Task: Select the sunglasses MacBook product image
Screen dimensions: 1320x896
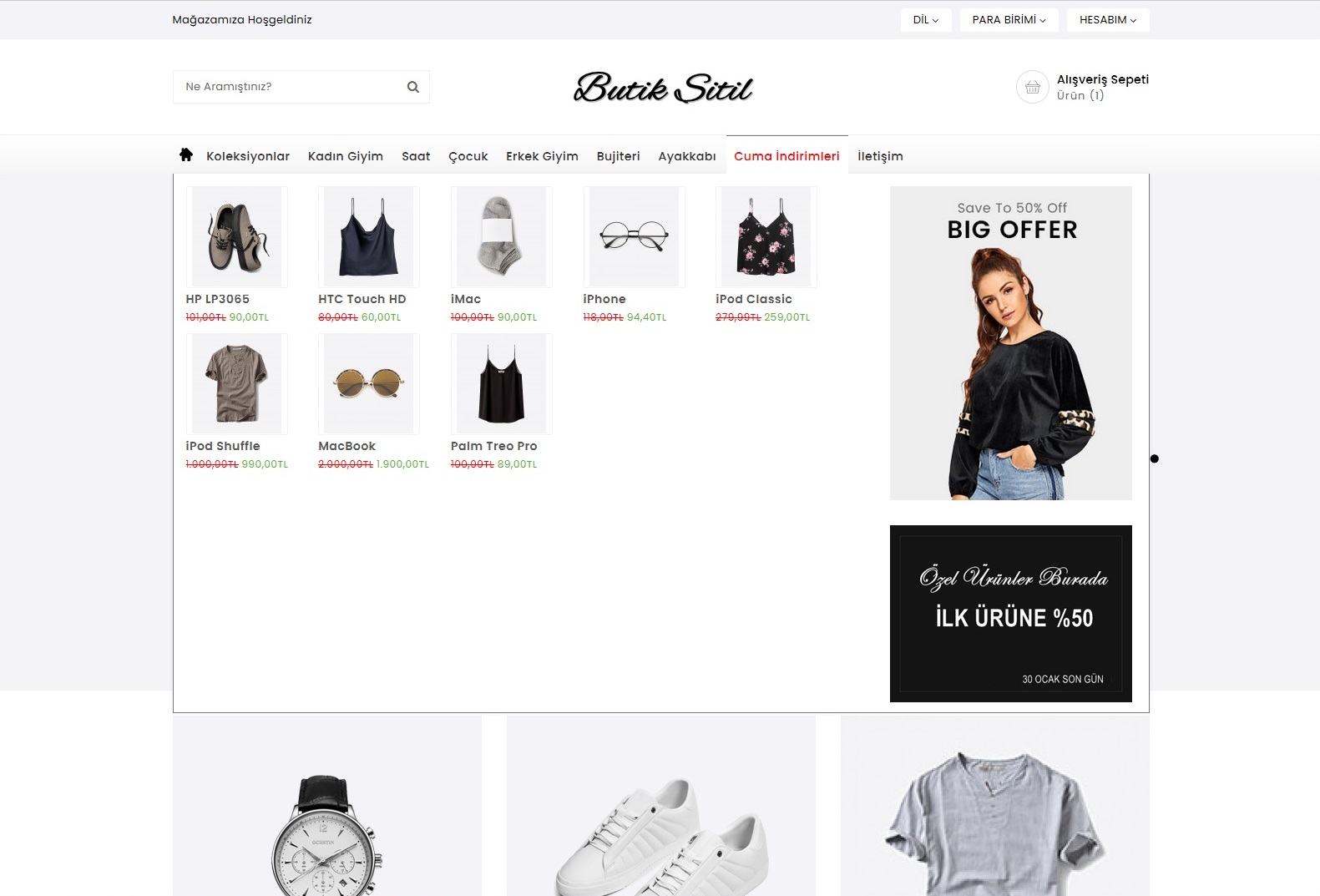Action: coord(369,384)
